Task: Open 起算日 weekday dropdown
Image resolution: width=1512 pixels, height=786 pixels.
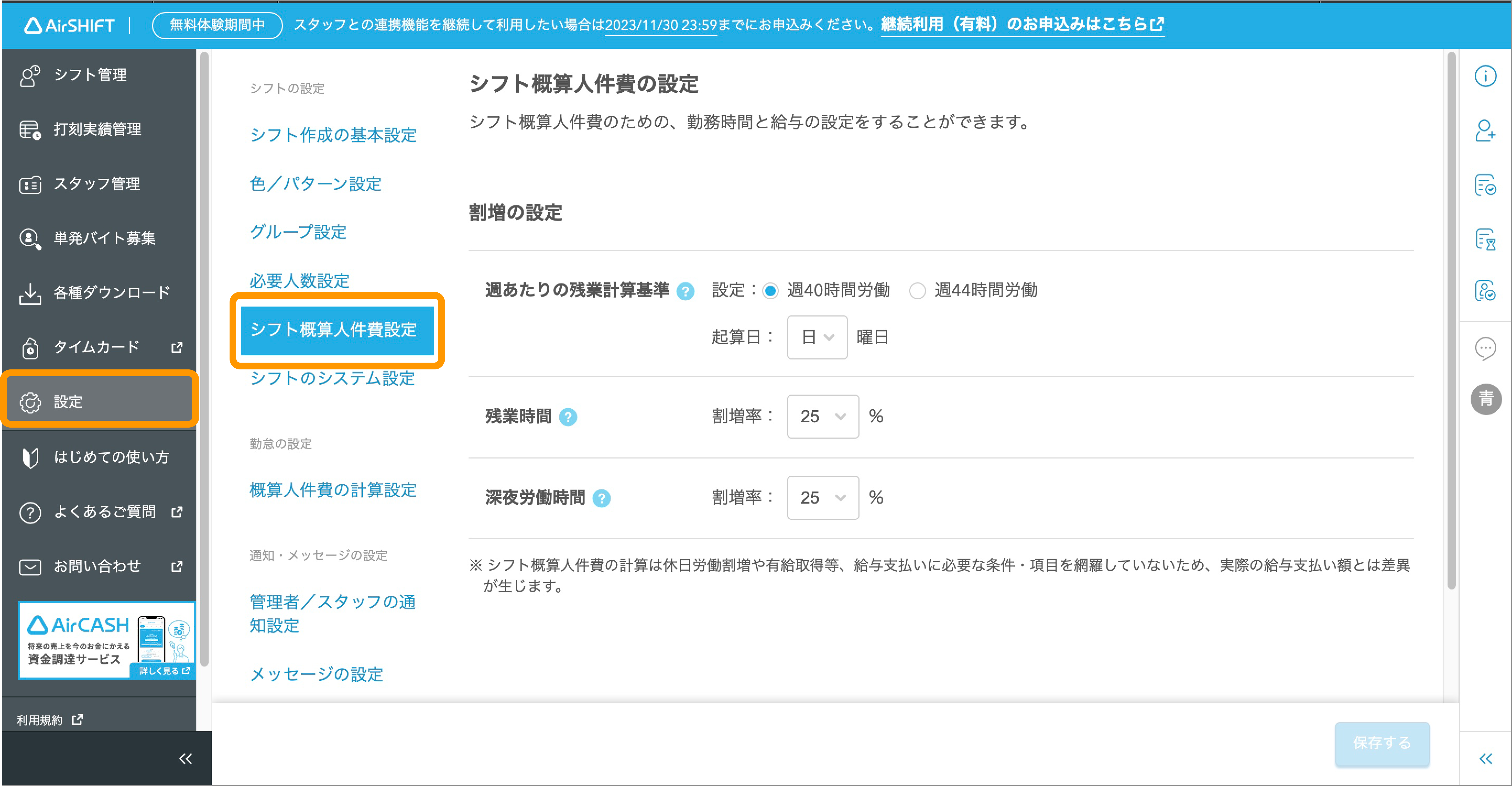Action: tap(817, 337)
